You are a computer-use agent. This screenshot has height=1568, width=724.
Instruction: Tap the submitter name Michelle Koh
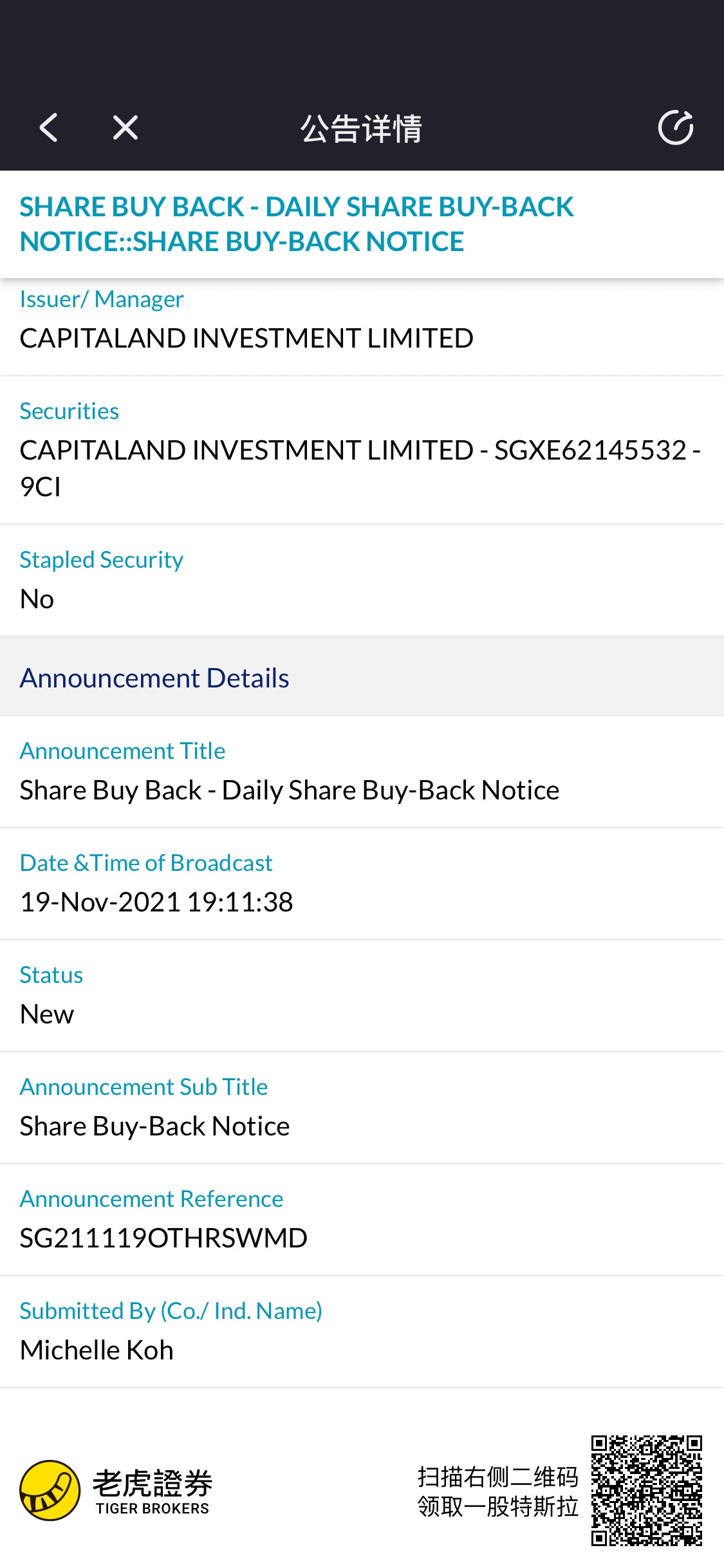(x=97, y=1350)
